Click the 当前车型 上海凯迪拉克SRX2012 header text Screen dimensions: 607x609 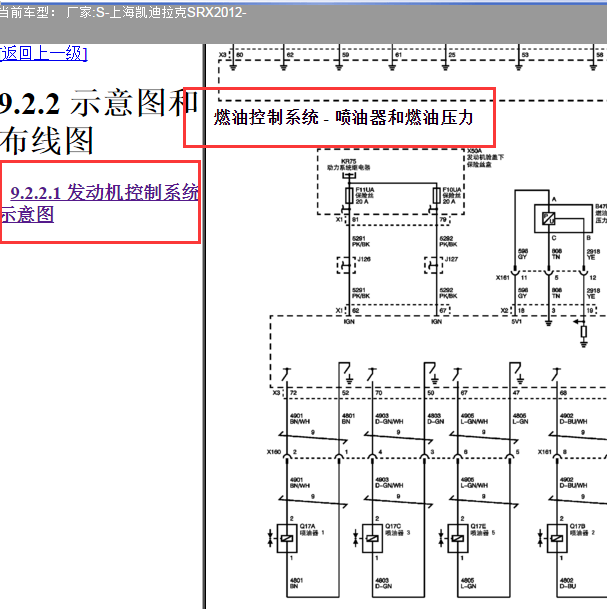pos(123,12)
